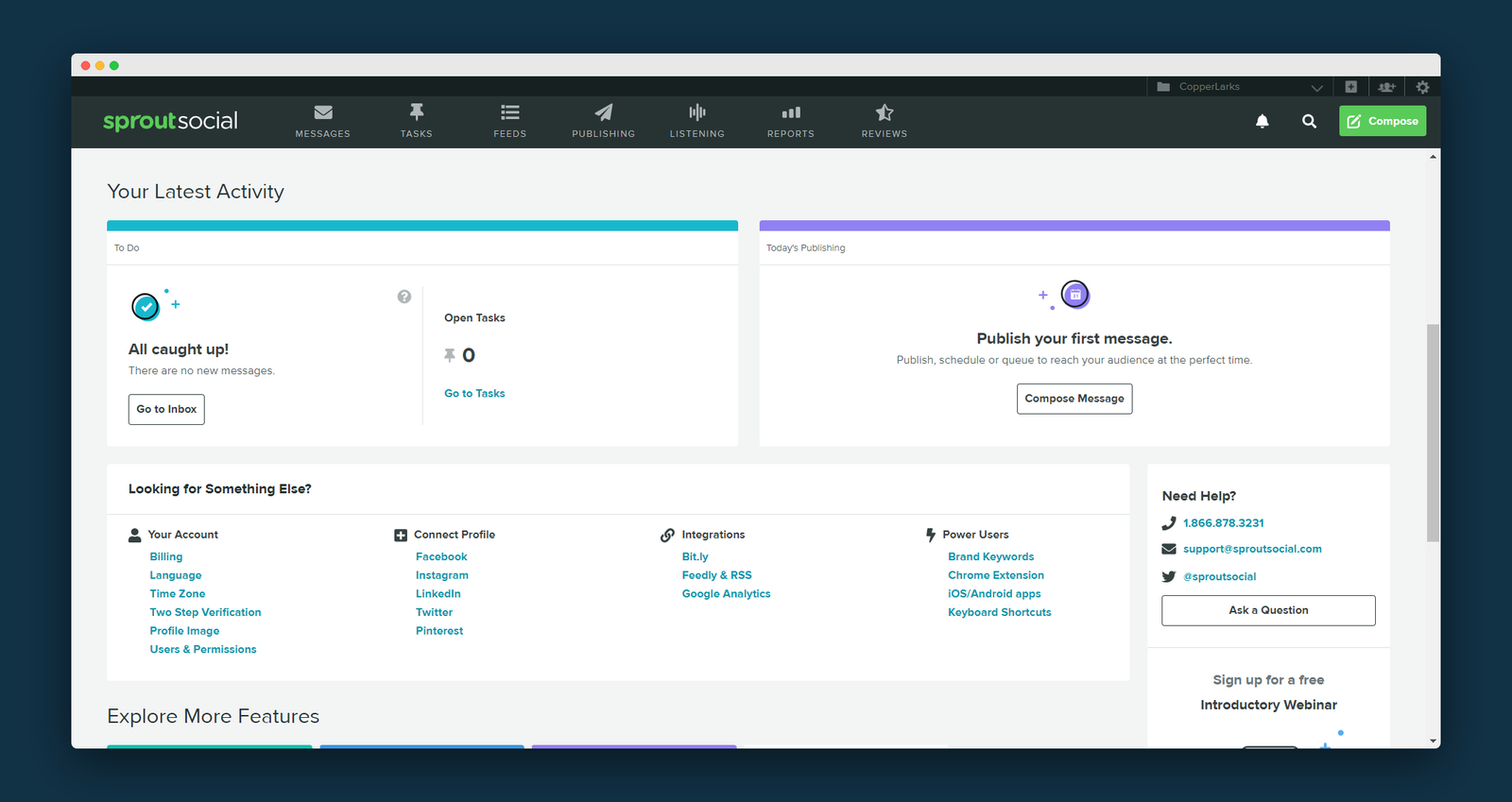Connect a Twitter profile

[x=435, y=612]
